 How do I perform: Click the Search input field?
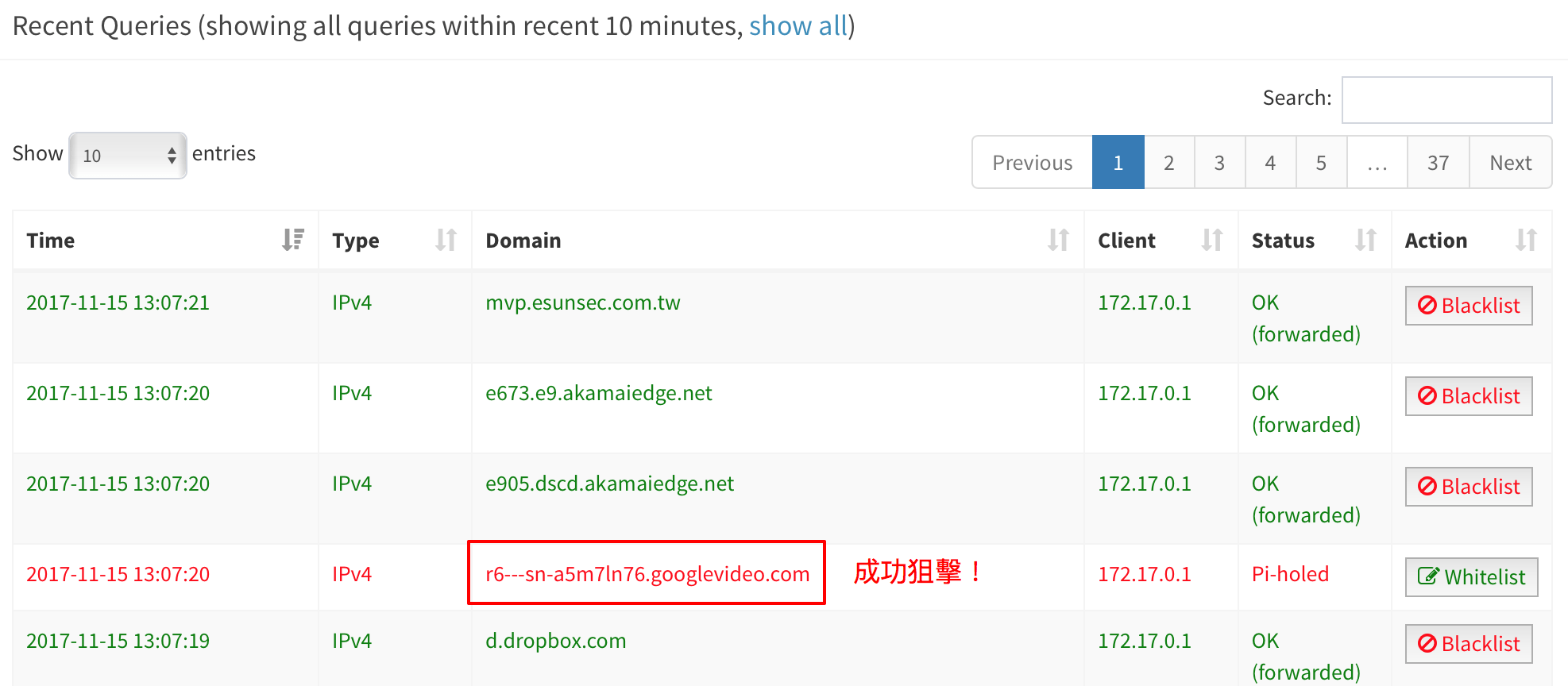click(x=1446, y=100)
